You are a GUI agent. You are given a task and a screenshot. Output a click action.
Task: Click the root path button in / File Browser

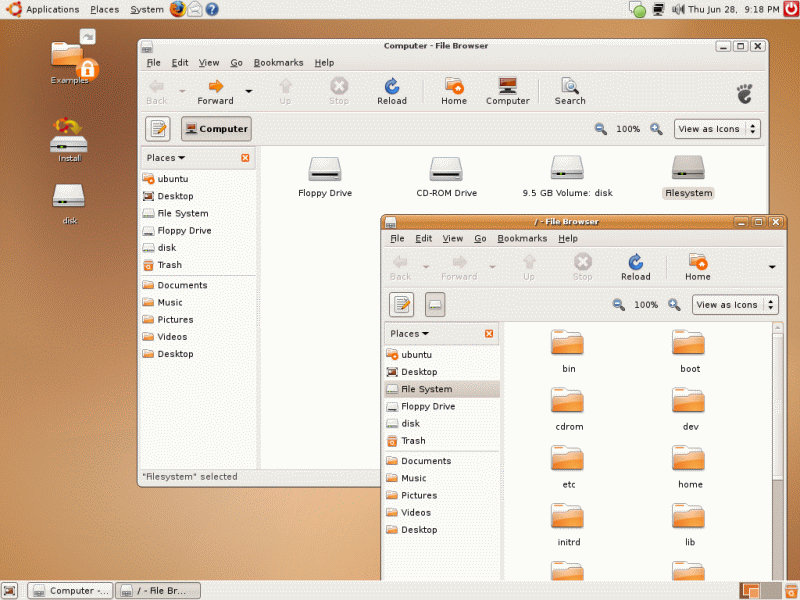(x=435, y=305)
